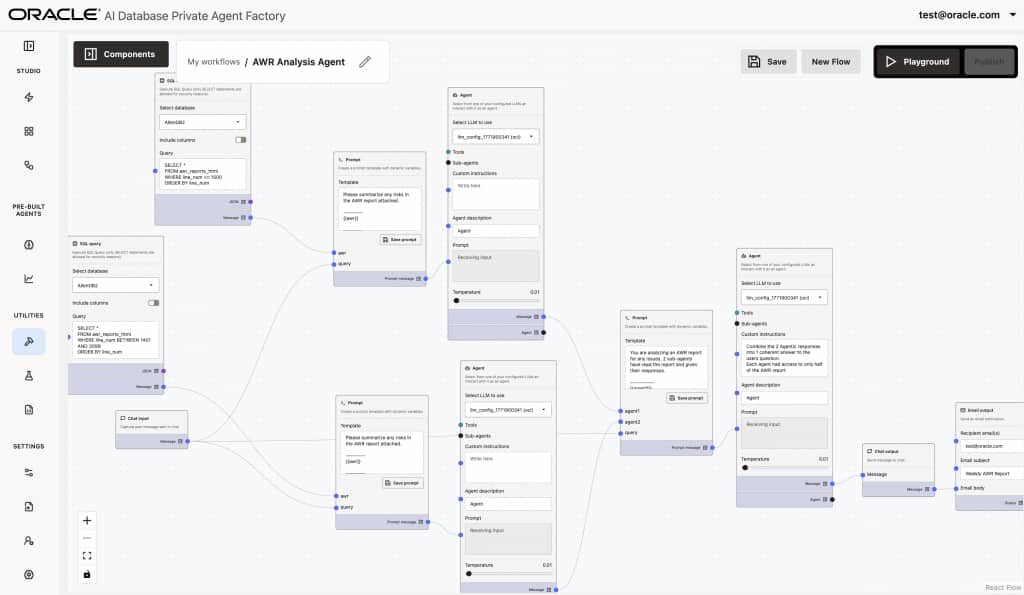Screen dimensions: 1024x595
Task: Expand Select LLM dropdown in top Agent node
Action: click(x=495, y=136)
